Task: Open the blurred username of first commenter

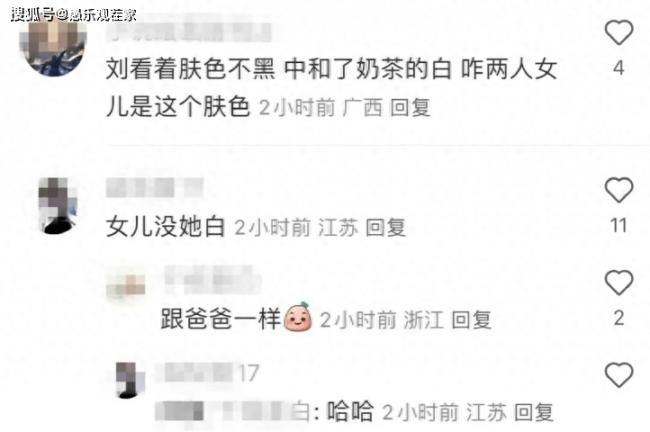Action: tap(189, 32)
